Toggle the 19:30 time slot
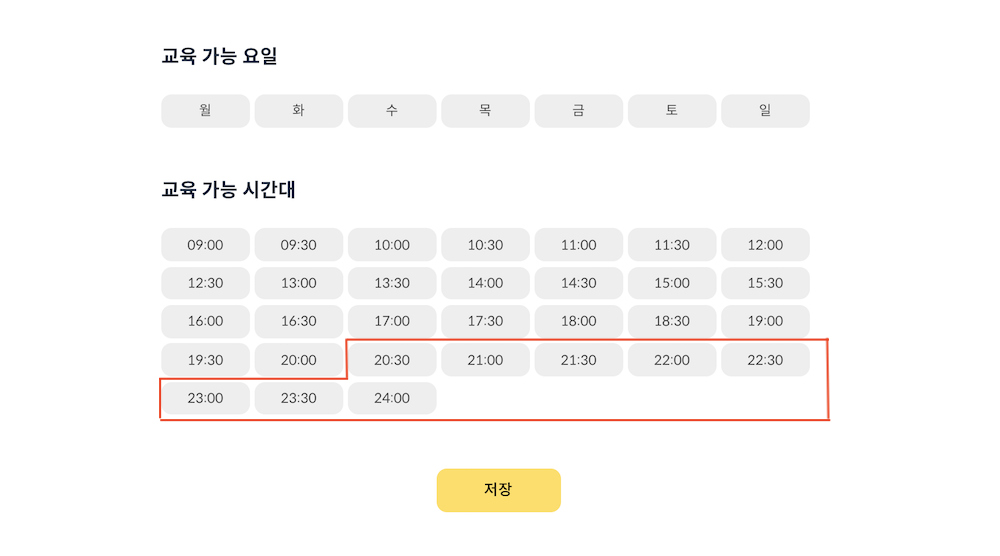The width and height of the screenshot is (1000, 556). pyautogui.click(x=205, y=360)
